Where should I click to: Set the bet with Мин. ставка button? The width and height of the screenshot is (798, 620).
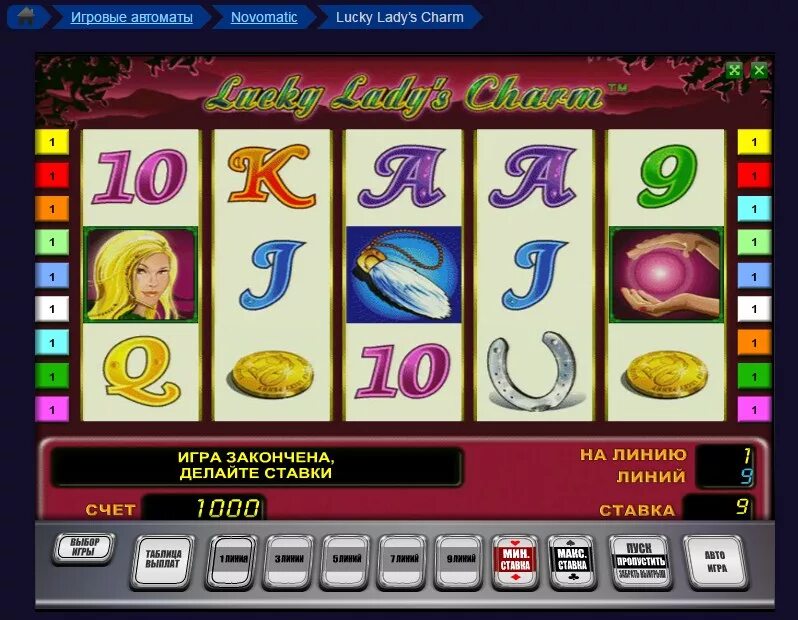pos(515,561)
